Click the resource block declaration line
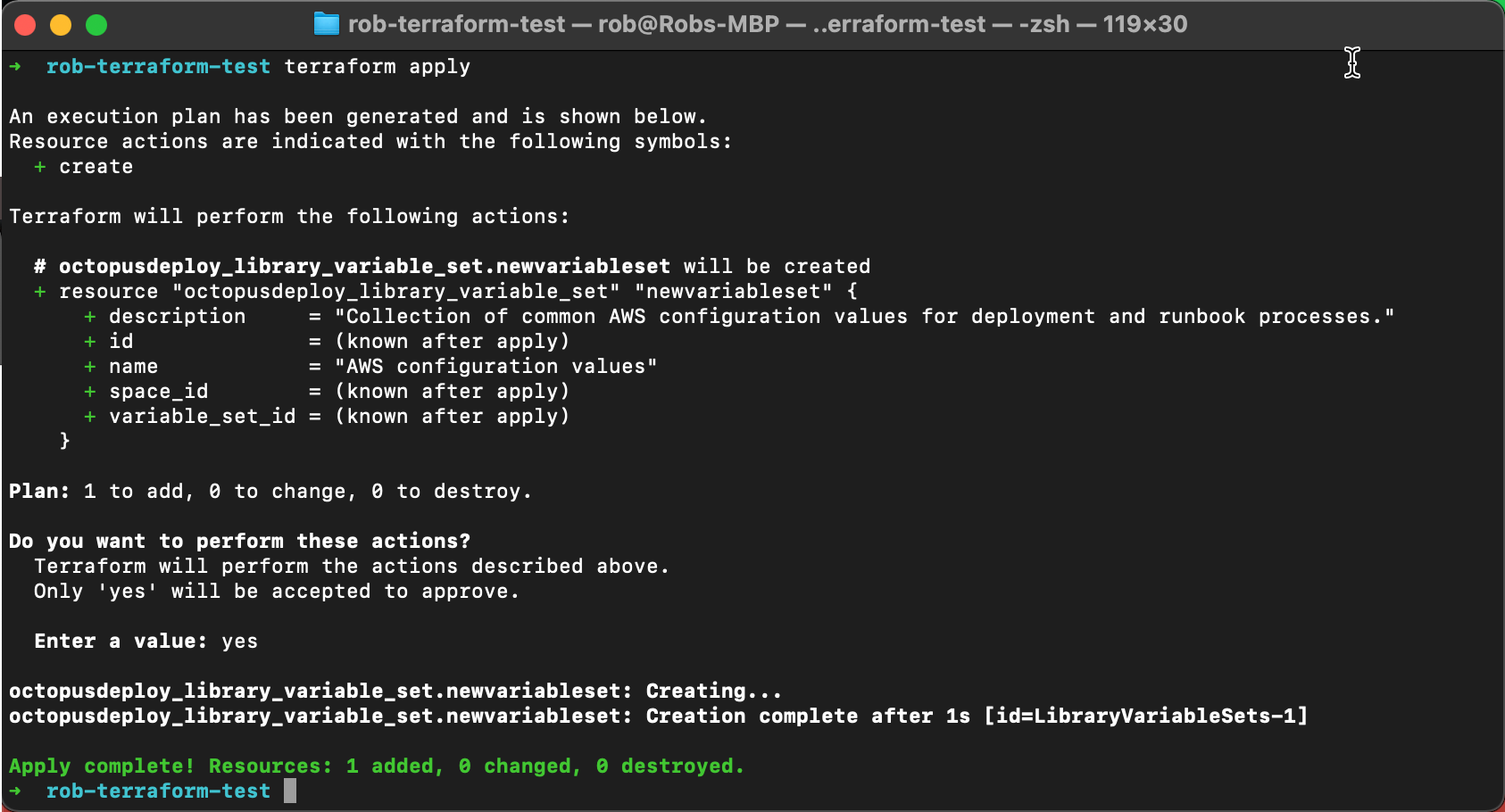Screen dimensions: 1505x812 (x=446, y=291)
